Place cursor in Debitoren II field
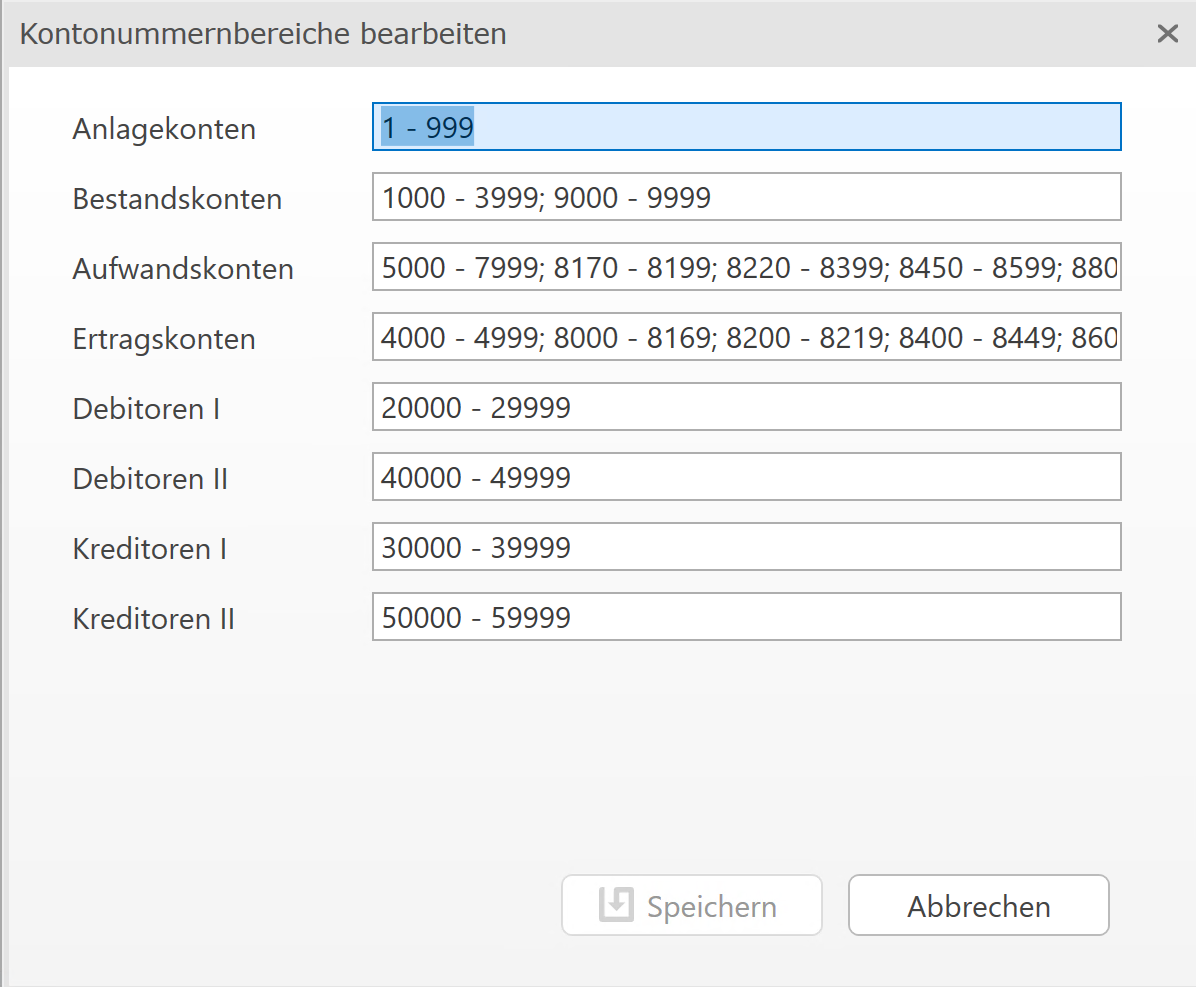 746,477
